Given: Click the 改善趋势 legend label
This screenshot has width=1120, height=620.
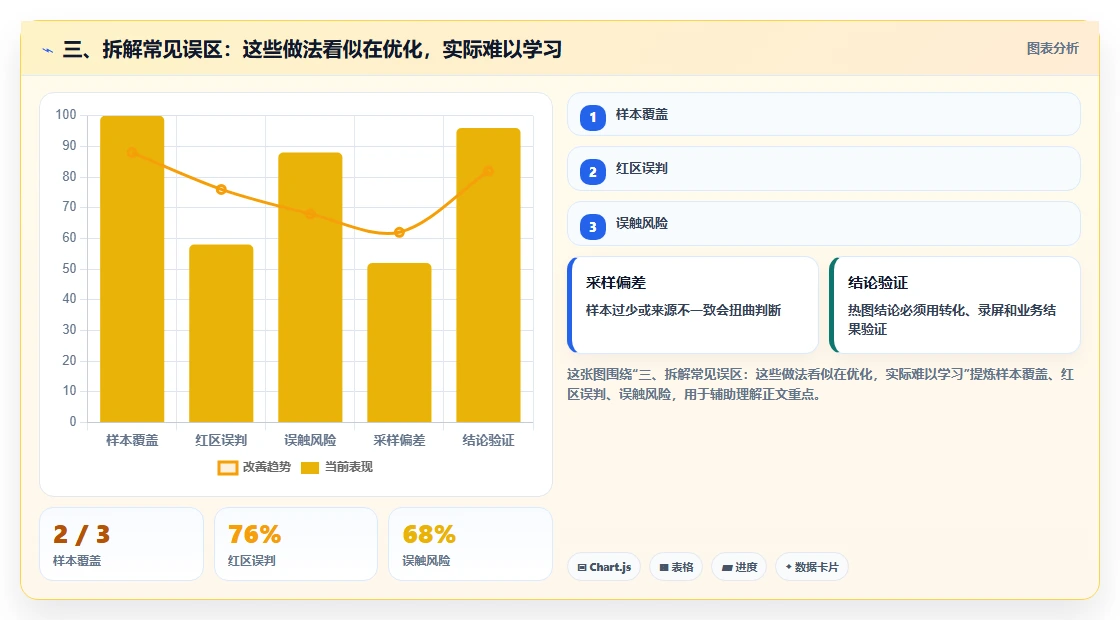Looking at the screenshot, I should pyautogui.click(x=266, y=466).
